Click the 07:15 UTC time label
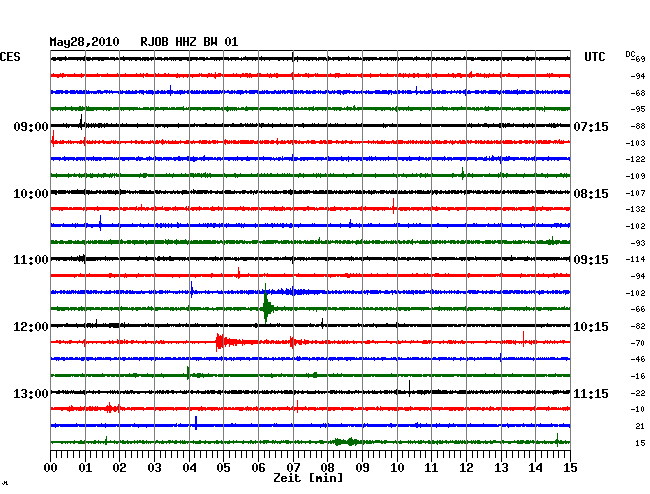This screenshot has width=650, height=494. point(591,126)
